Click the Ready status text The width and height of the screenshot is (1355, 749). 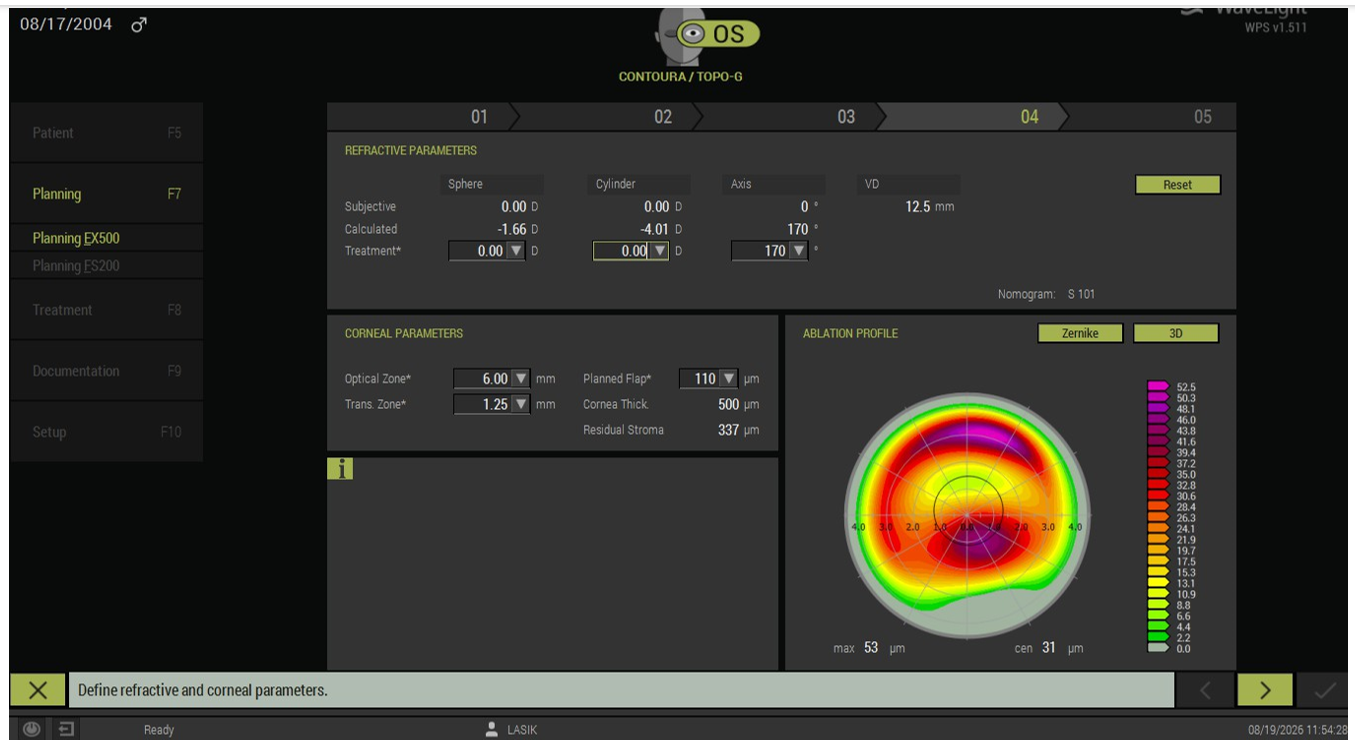click(x=159, y=730)
